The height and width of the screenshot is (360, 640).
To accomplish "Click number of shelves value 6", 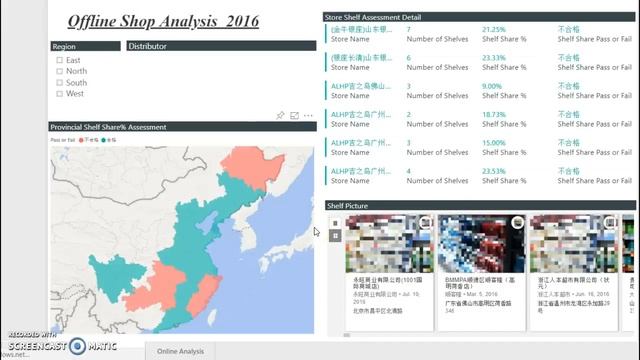I will click(x=409, y=58).
